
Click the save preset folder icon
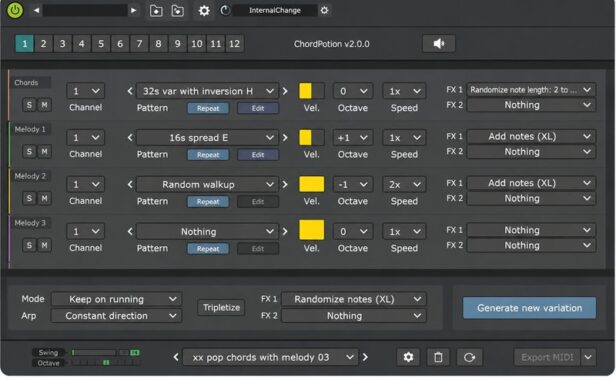(178, 11)
